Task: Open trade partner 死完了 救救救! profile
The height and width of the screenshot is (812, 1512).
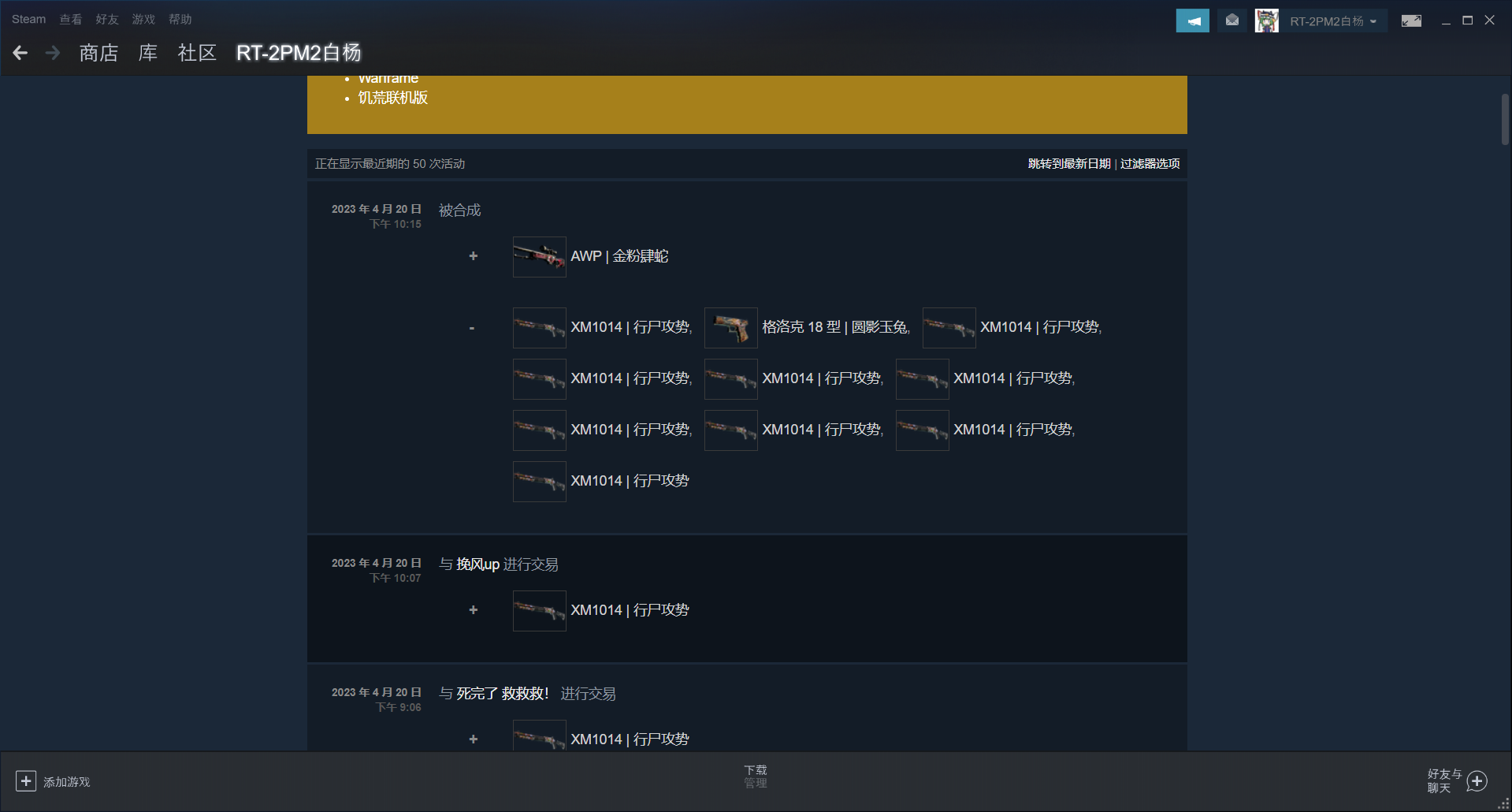Action: 503,694
